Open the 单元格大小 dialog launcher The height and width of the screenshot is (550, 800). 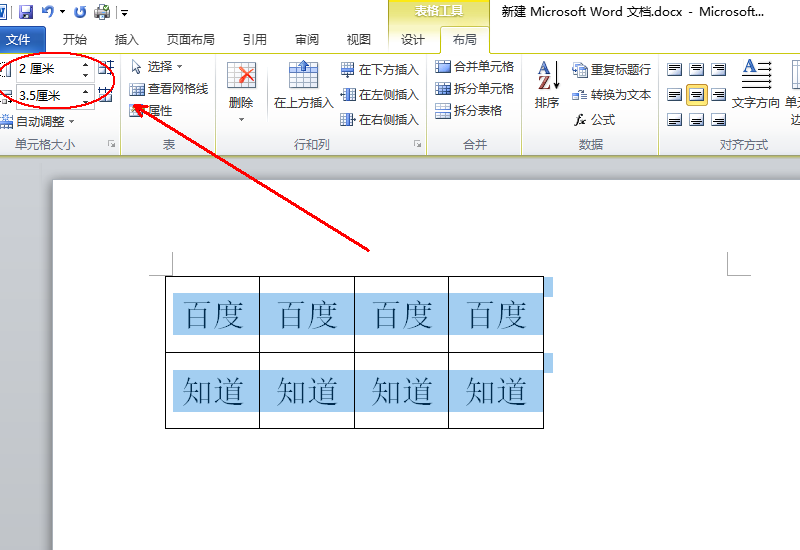tap(111, 144)
